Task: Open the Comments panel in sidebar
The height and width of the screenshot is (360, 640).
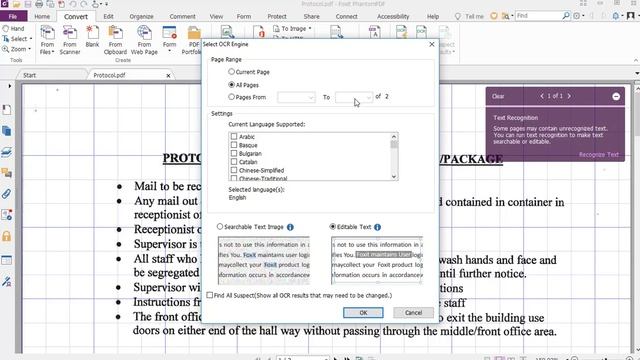Action: click(7, 173)
